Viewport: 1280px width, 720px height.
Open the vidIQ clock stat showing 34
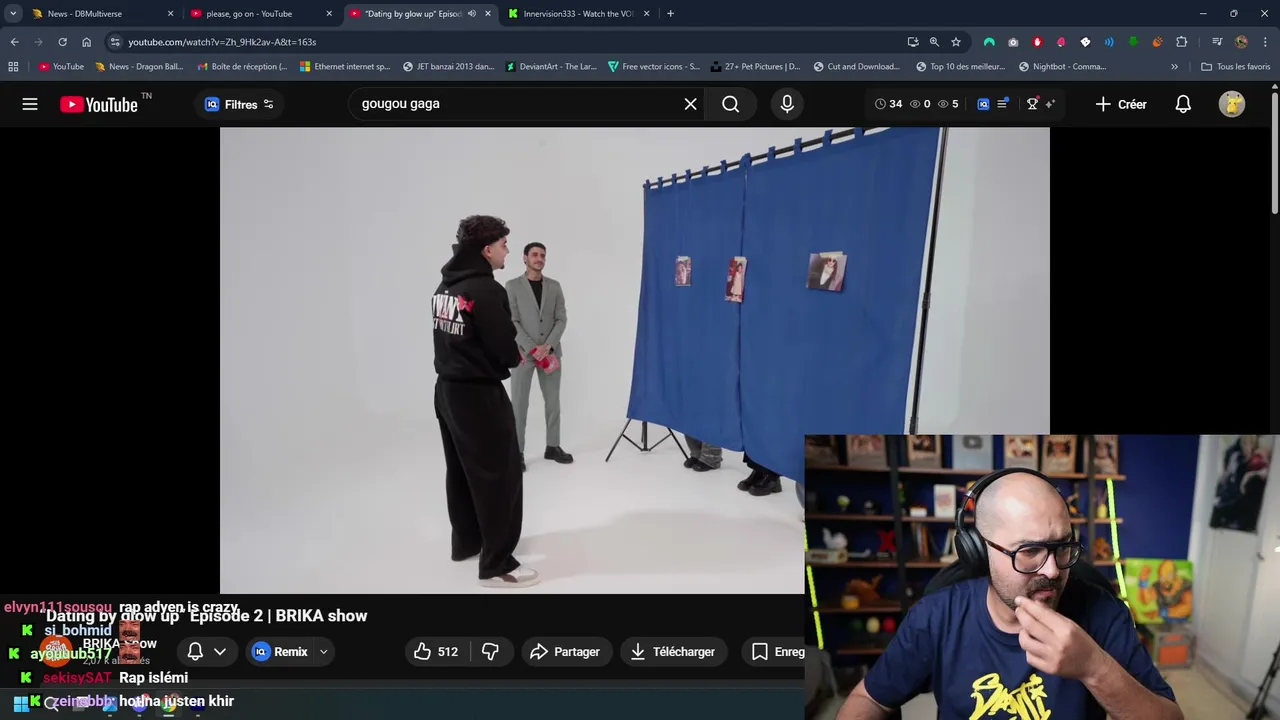click(x=888, y=104)
